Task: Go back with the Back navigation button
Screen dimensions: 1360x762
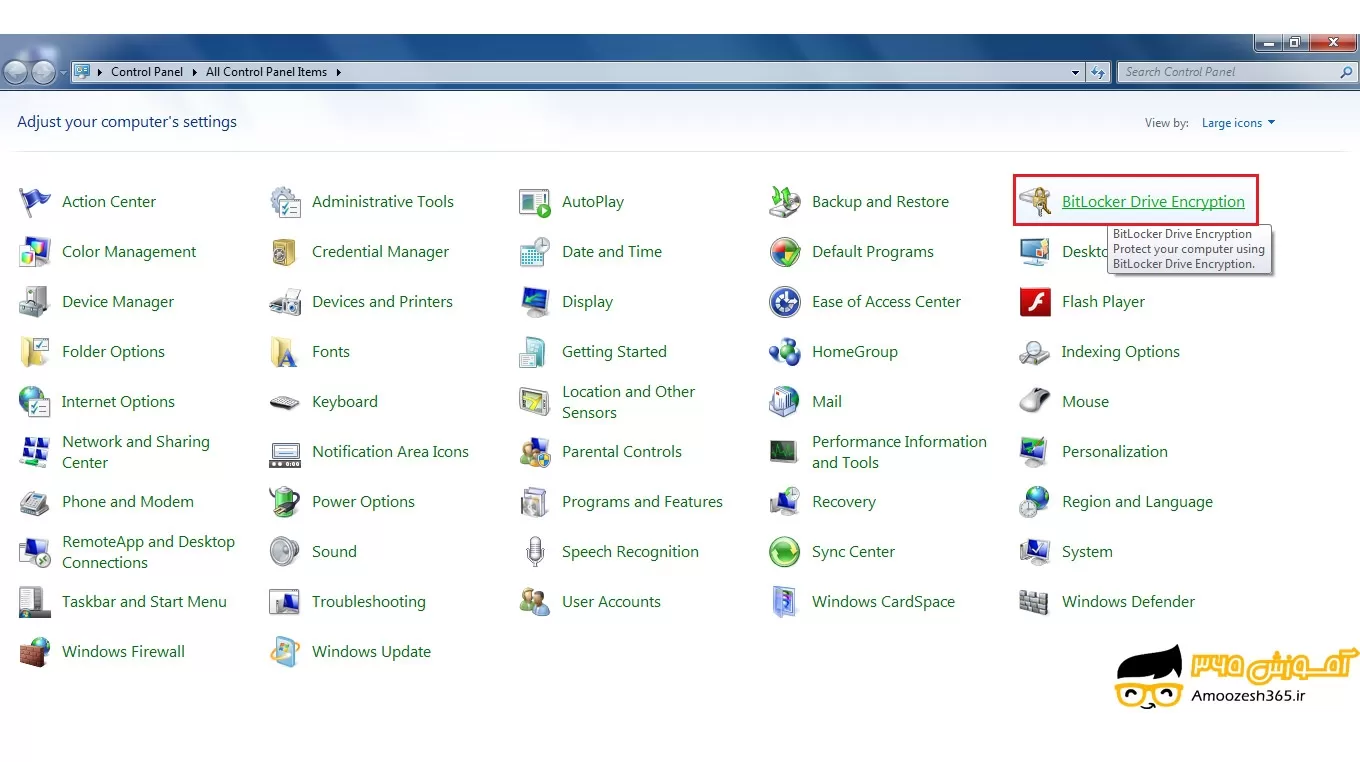Action: click(x=16, y=72)
